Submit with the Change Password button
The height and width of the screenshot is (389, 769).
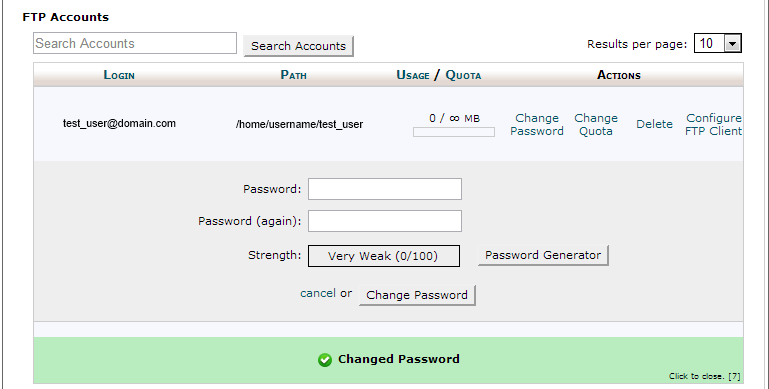[x=417, y=295]
